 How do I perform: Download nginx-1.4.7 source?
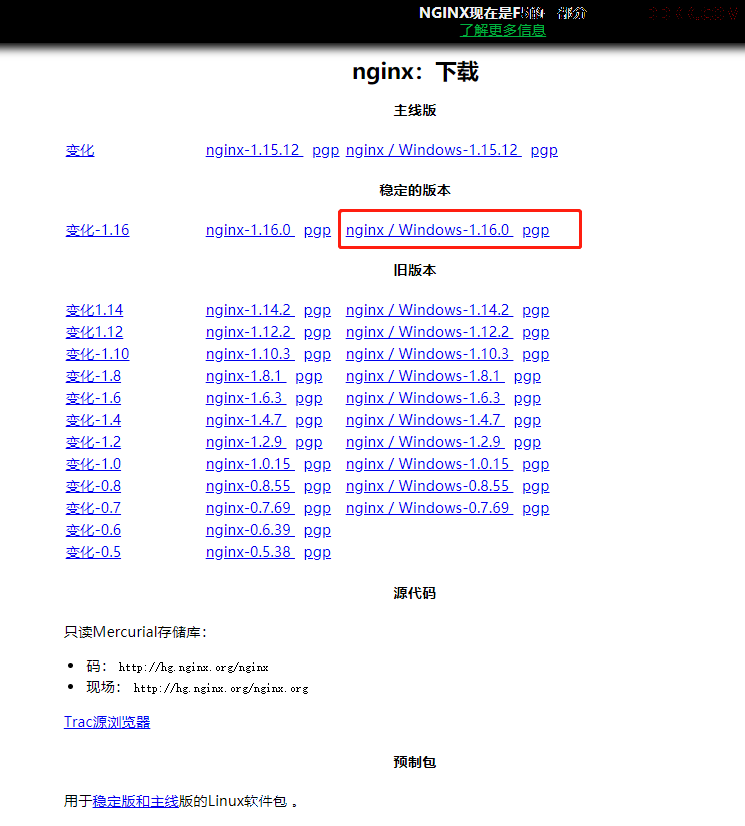click(x=246, y=421)
